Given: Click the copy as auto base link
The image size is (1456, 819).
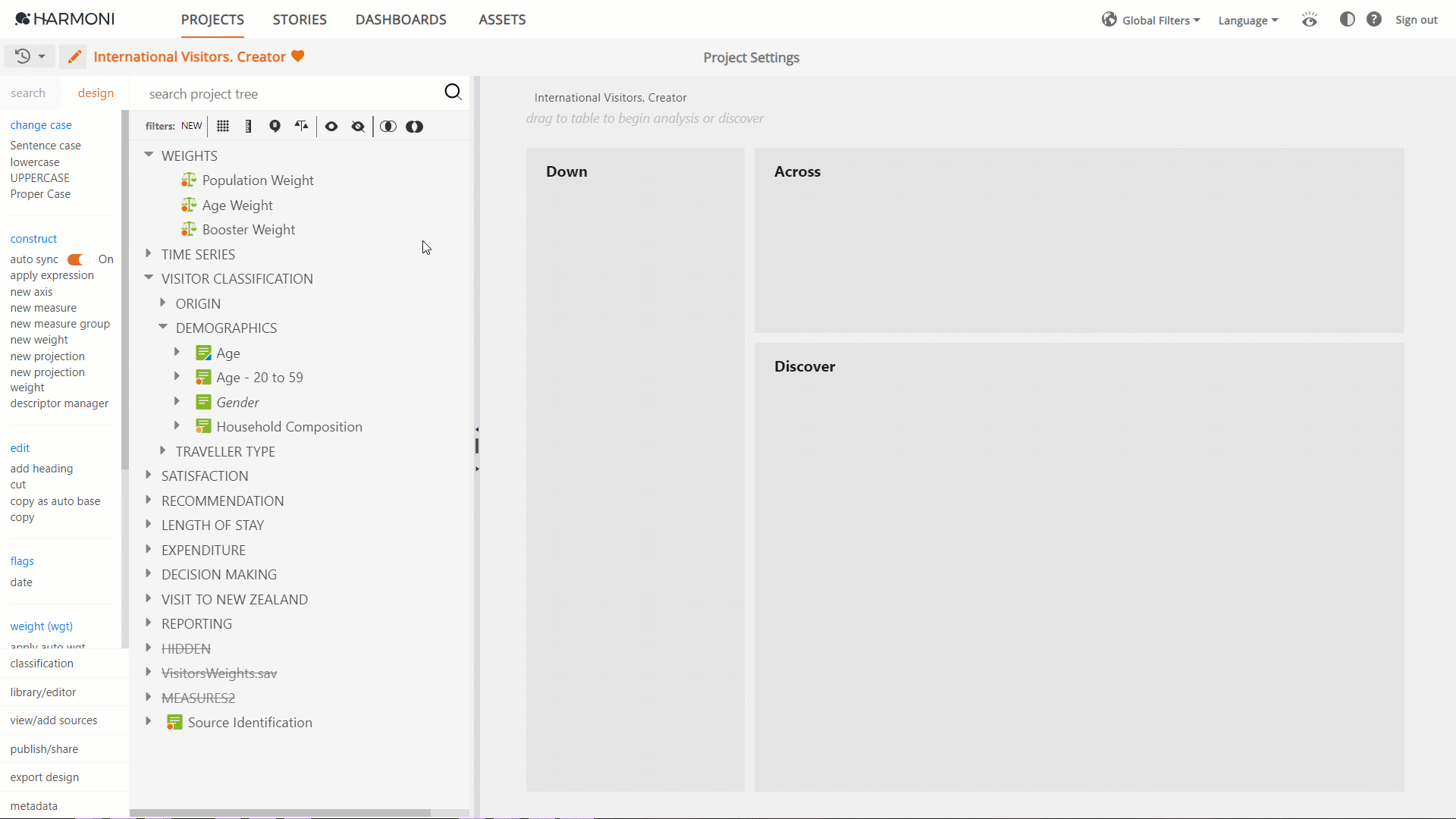Looking at the screenshot, I should tap(55, 501).
